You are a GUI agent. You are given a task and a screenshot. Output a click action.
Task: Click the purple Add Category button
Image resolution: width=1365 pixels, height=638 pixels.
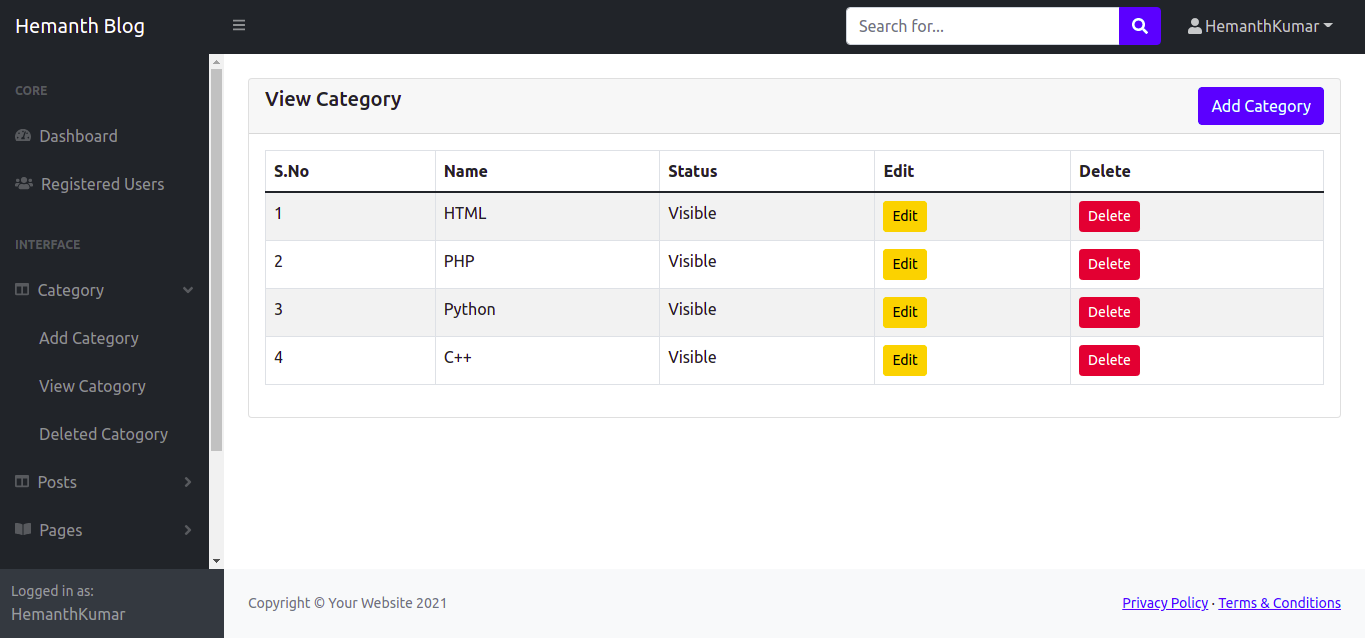point(1260,106)
